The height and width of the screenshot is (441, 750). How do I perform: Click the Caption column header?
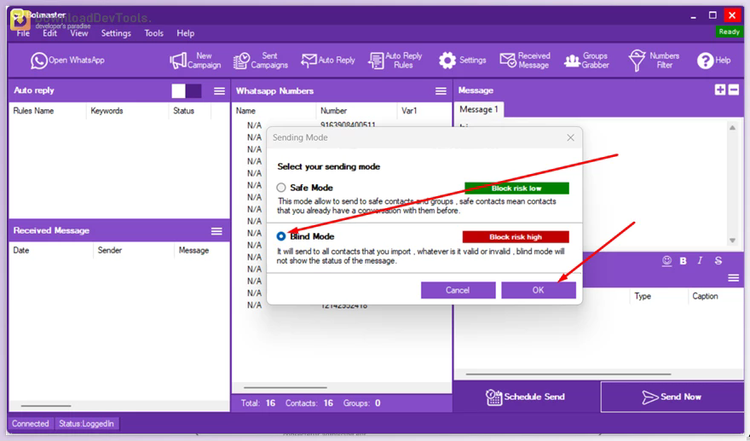click(x=705, y=296)
